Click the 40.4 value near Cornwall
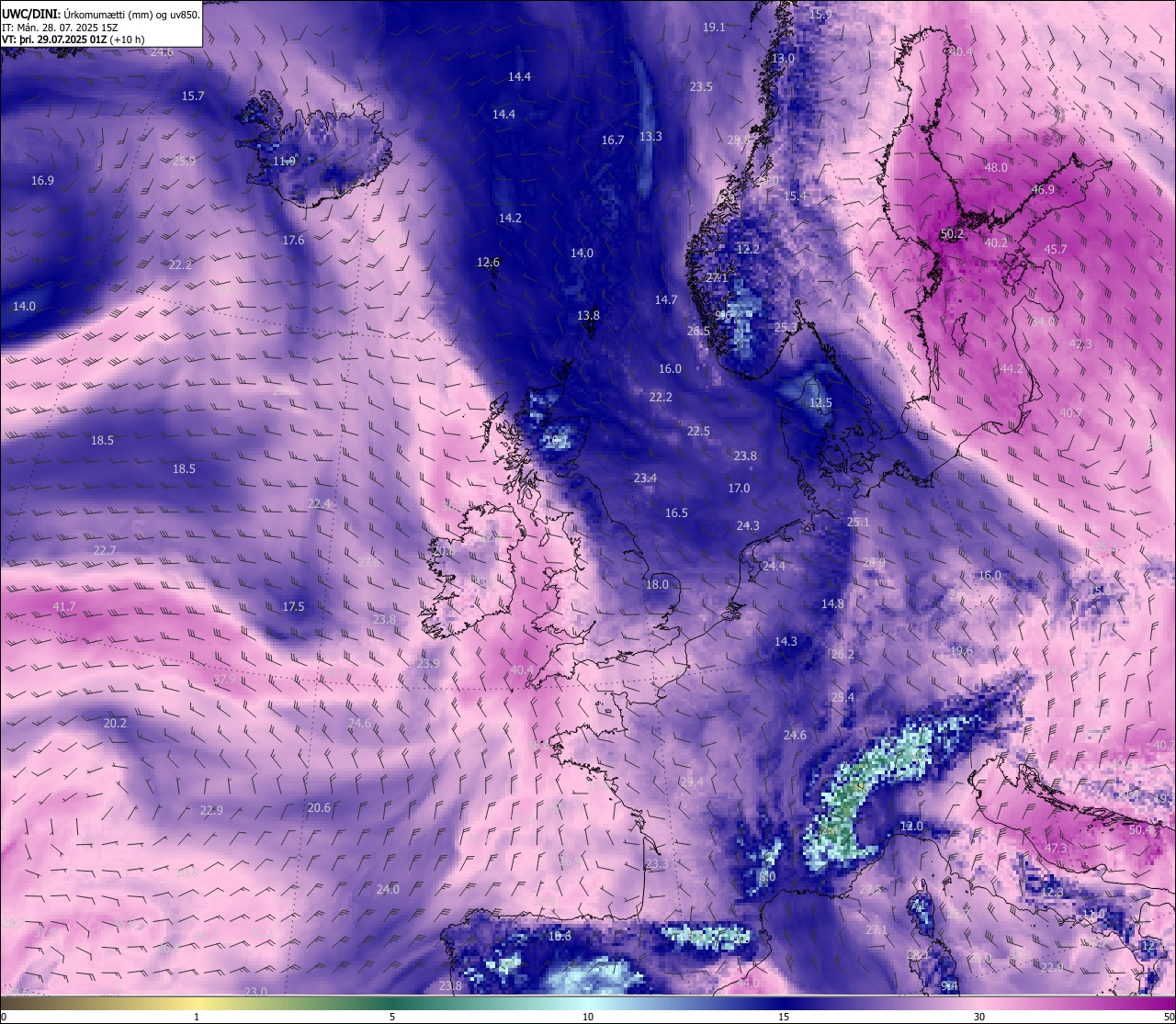This screenshot has height=1024, width=1176. tap(522, 670)
